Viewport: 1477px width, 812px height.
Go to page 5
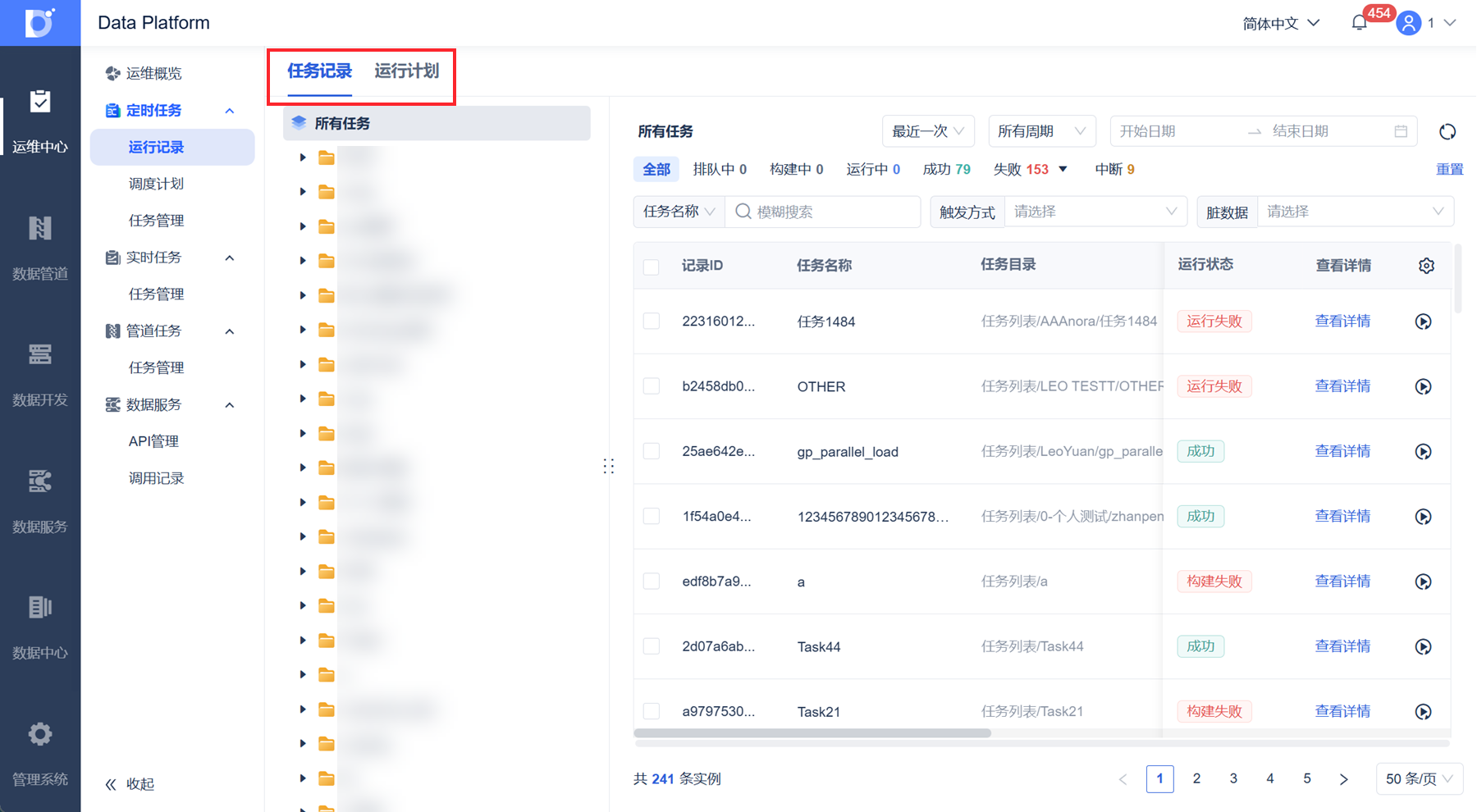[1306, 778]
